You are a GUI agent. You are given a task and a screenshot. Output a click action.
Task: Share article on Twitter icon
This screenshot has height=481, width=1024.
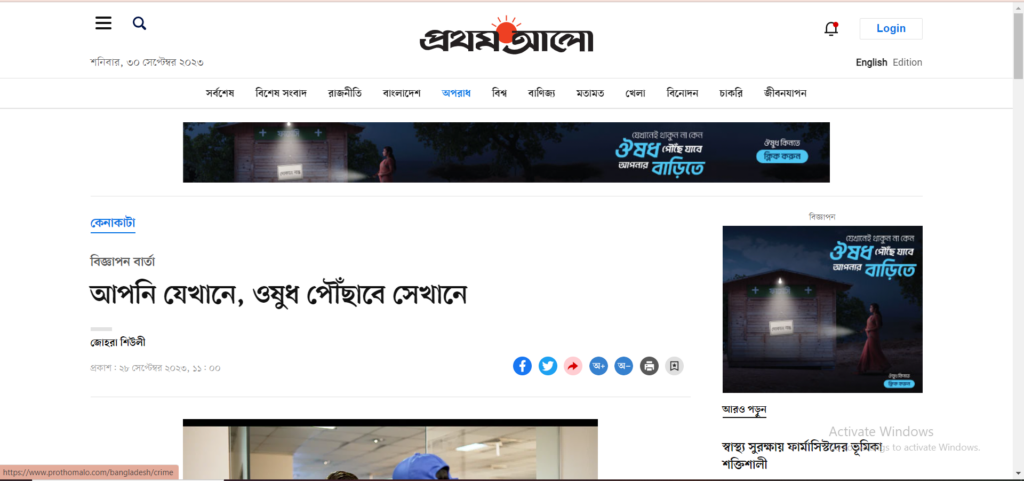coord(547,366)
